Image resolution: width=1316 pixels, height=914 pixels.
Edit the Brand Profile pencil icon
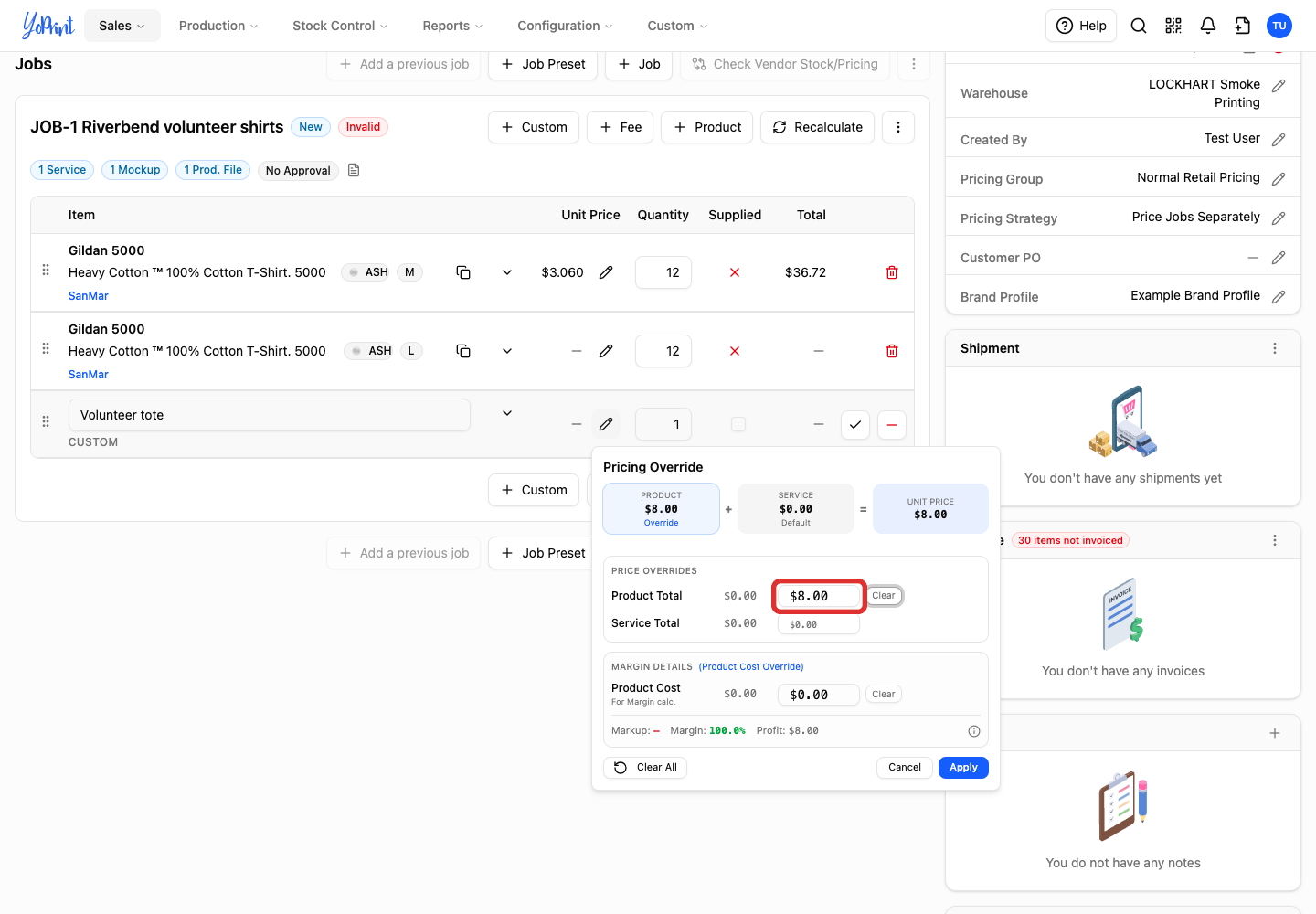click(1279, 297)
